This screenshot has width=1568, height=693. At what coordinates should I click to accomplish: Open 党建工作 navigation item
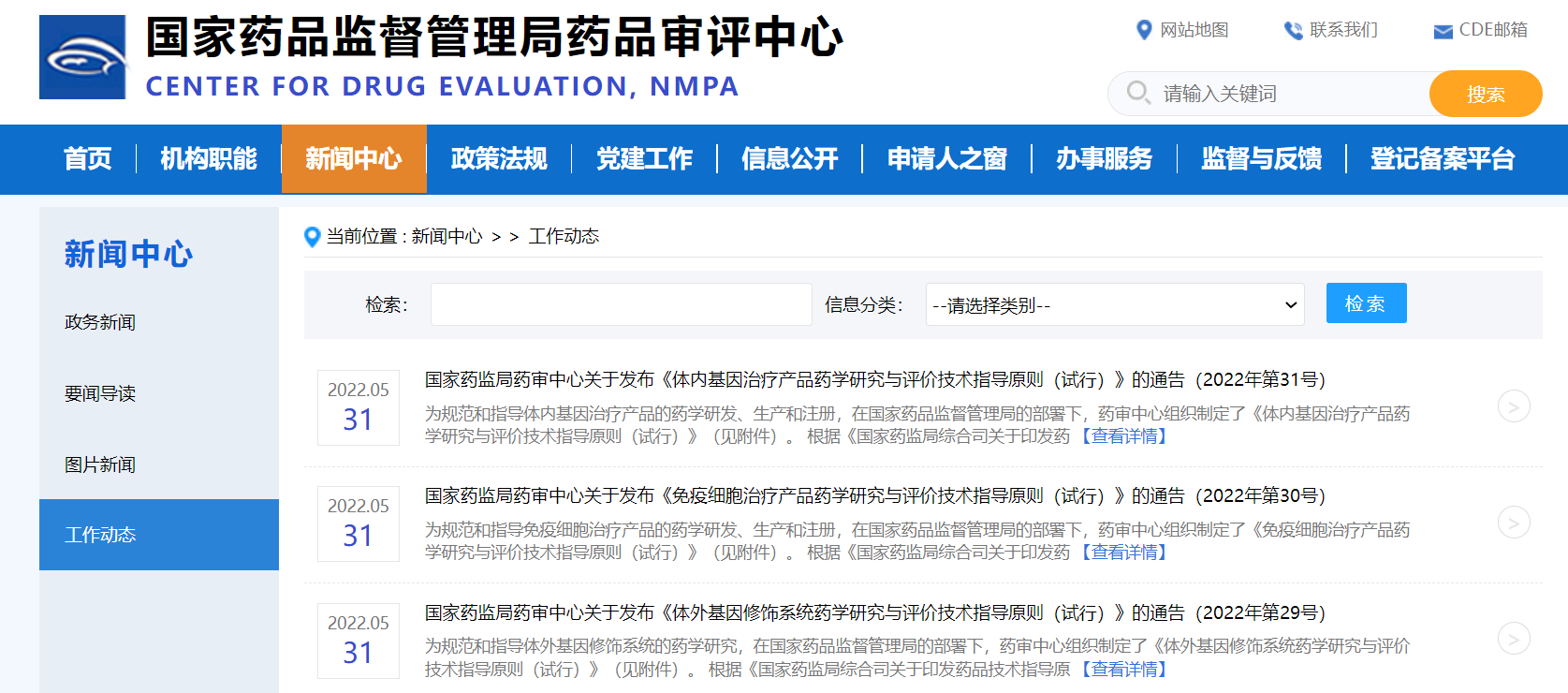click(x=644, y=159)
